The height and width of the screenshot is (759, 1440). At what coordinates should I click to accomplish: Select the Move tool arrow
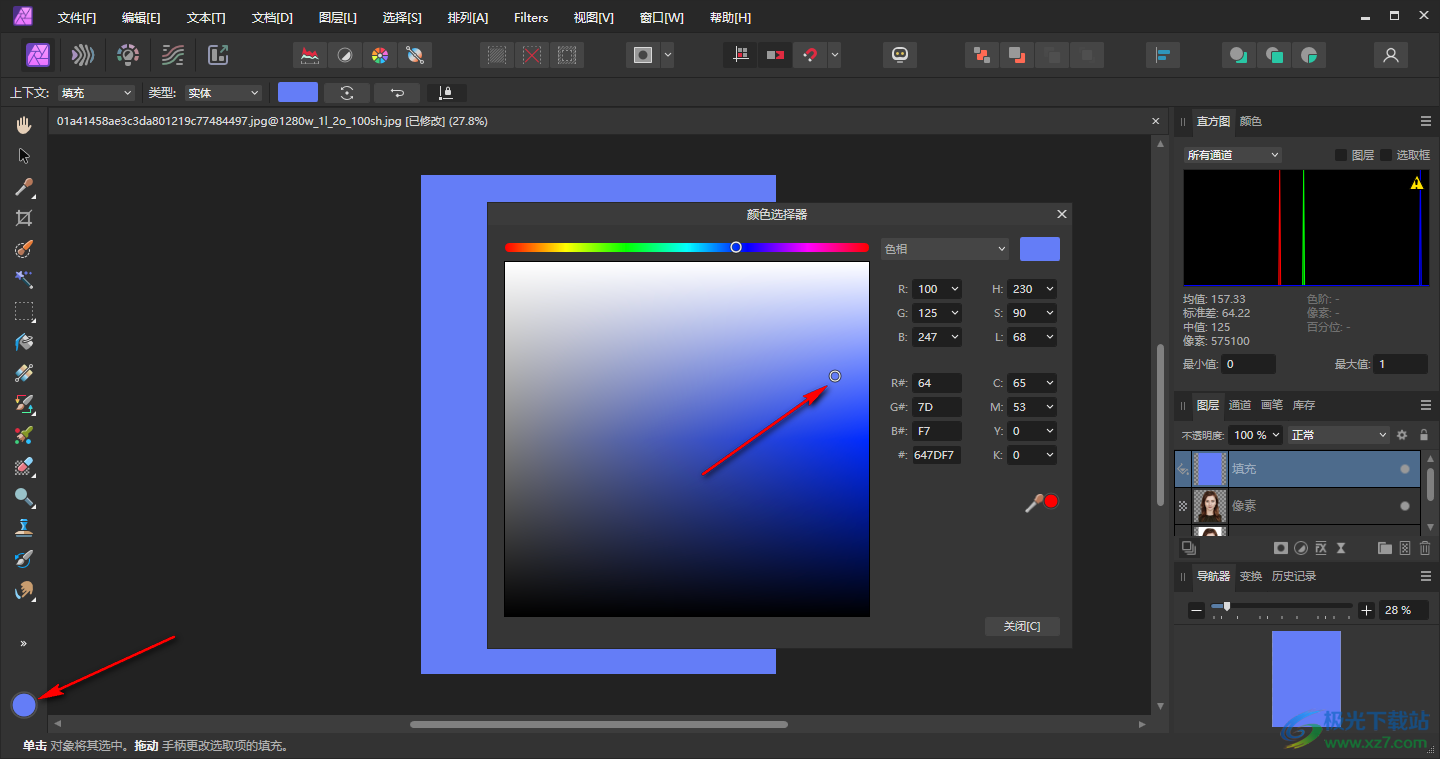pyautogui.click(x=24, y=156)
